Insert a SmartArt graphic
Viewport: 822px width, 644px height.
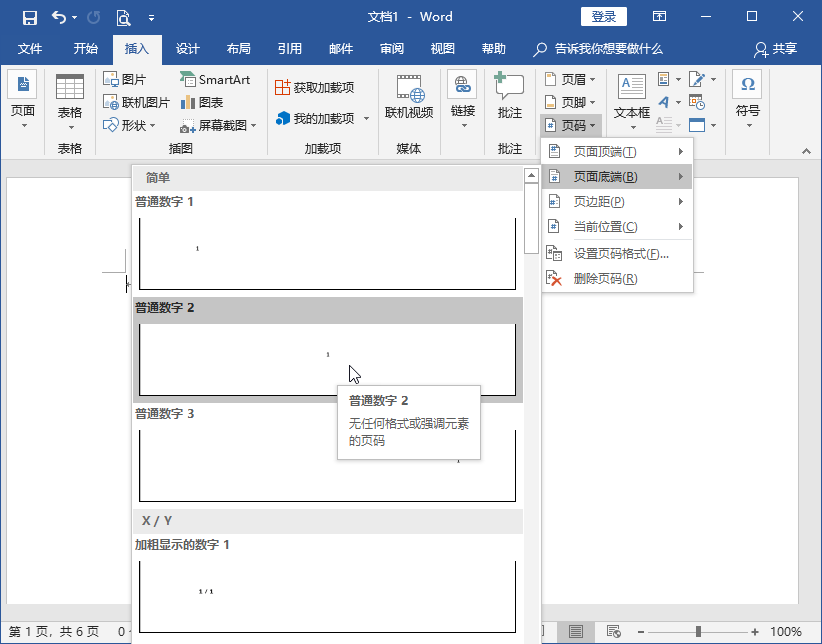tap(215, 79)
